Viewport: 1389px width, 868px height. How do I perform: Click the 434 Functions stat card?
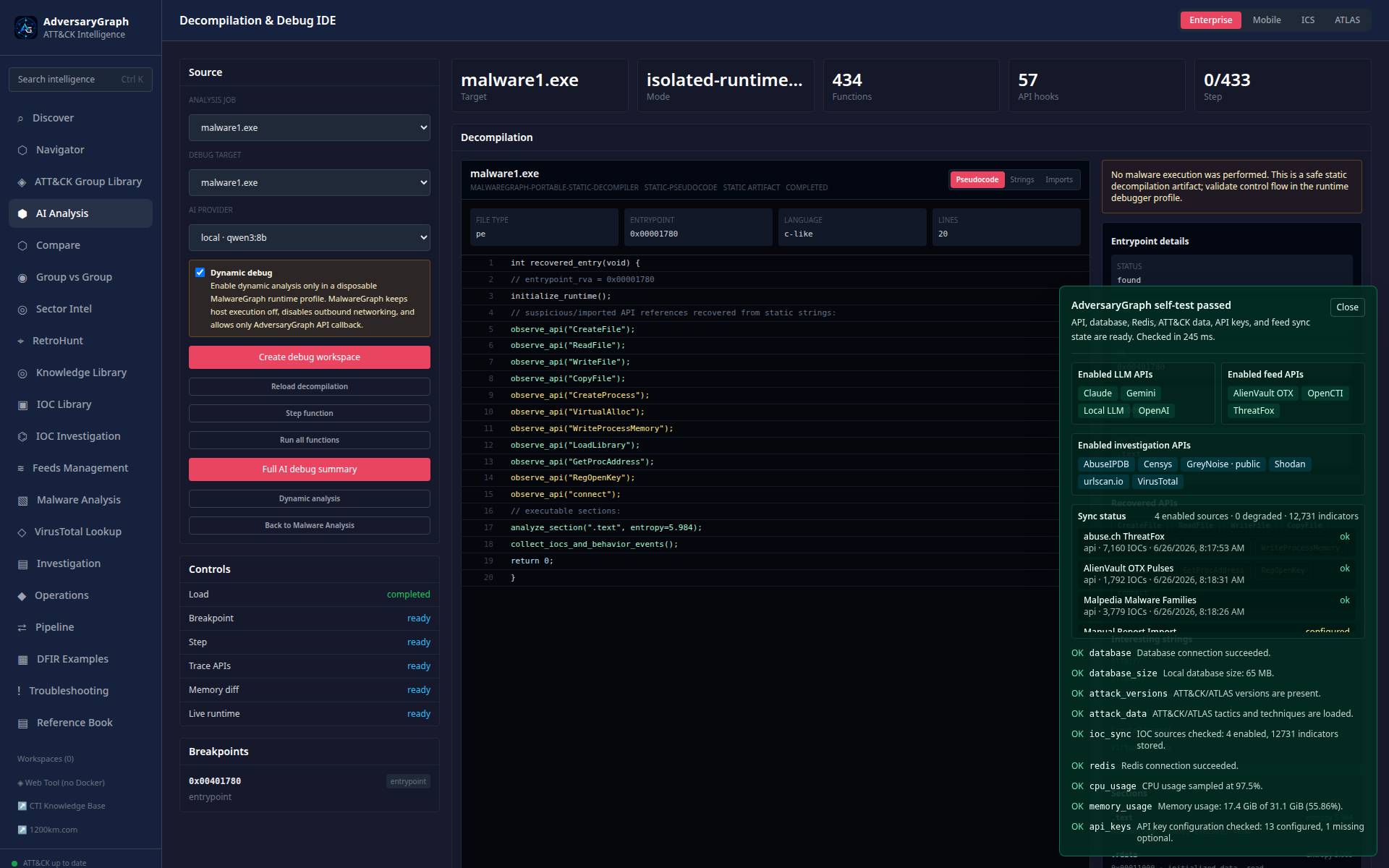pos(911,85)
